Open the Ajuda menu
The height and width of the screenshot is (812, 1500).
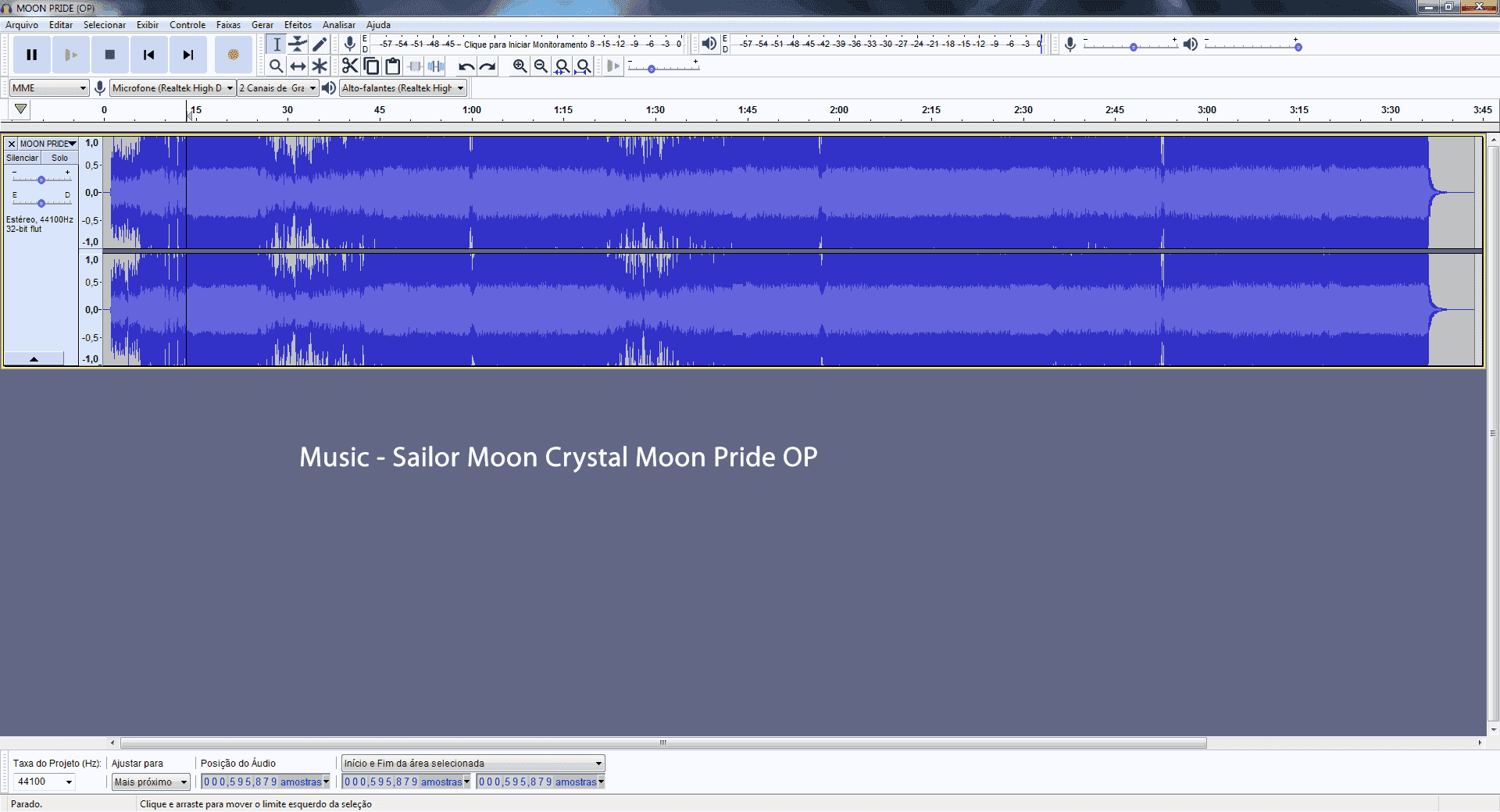tap(379, 25)
